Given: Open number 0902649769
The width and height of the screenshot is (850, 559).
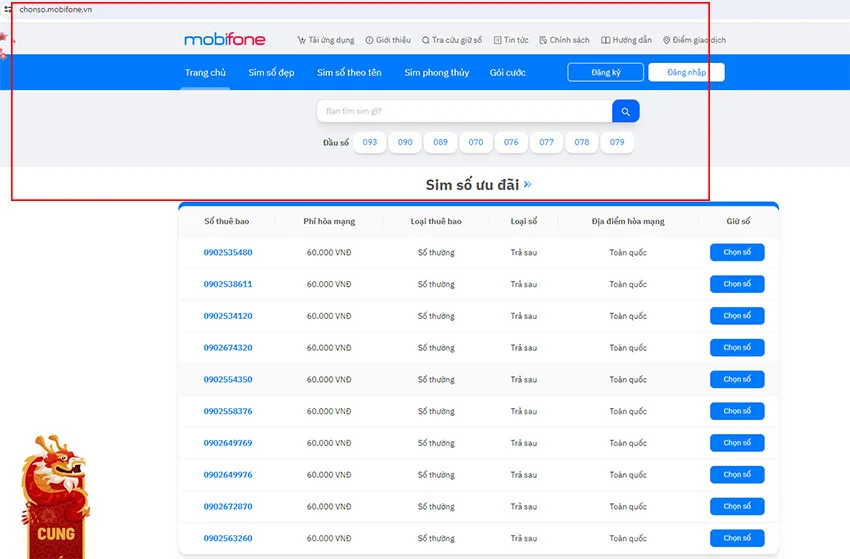Looking at the screenshot, I should tap(228, 443).
